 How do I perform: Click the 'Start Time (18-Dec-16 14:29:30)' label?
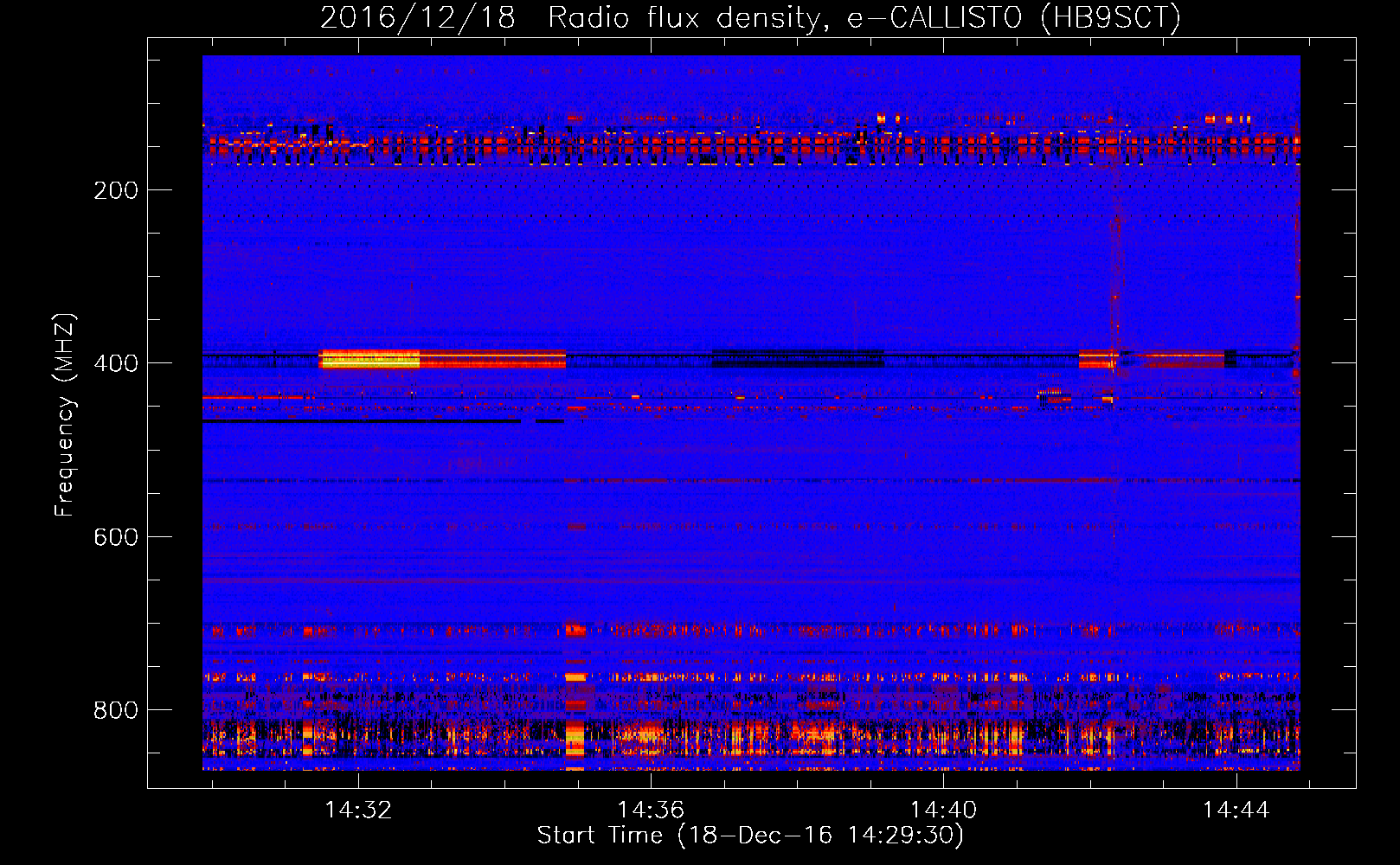[x=750, y=836]
